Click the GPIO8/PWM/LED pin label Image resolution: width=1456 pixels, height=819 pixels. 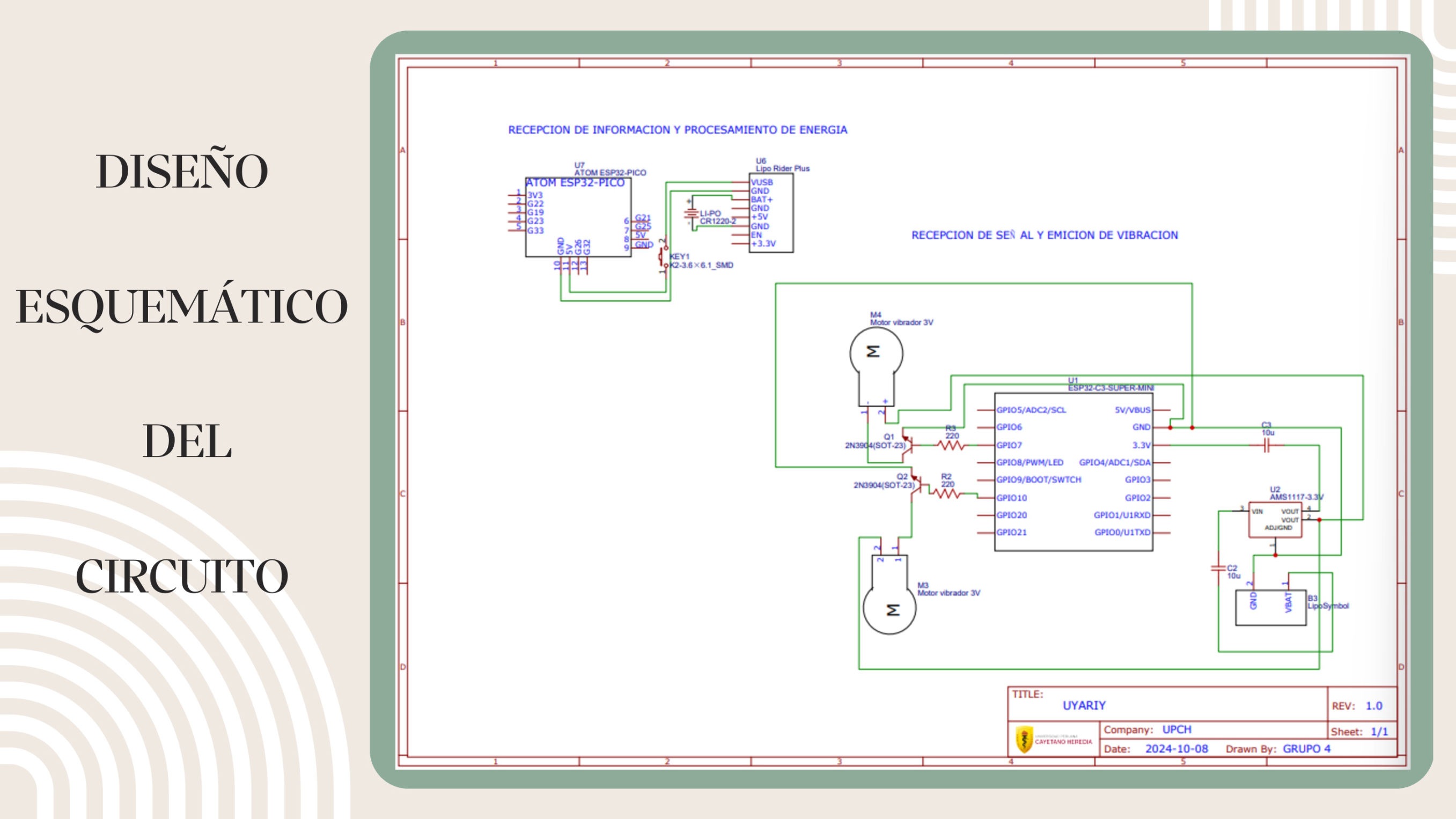[1030, 462]
